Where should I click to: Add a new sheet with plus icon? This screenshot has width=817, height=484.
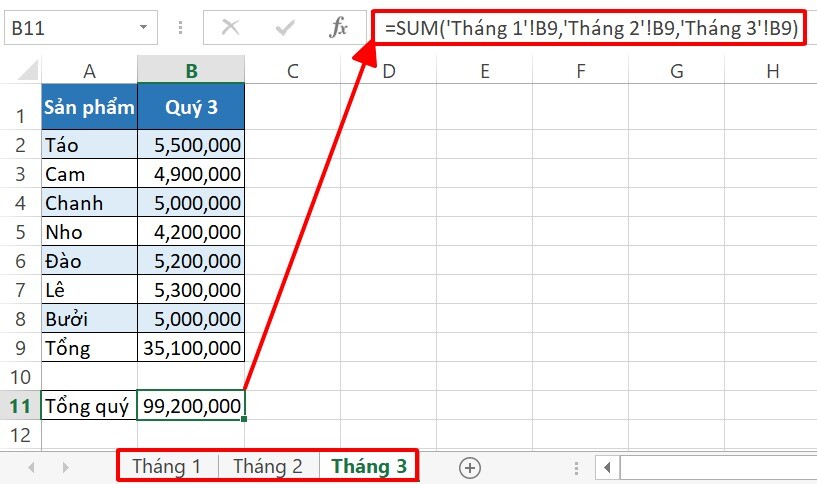(x=470, y=467)
